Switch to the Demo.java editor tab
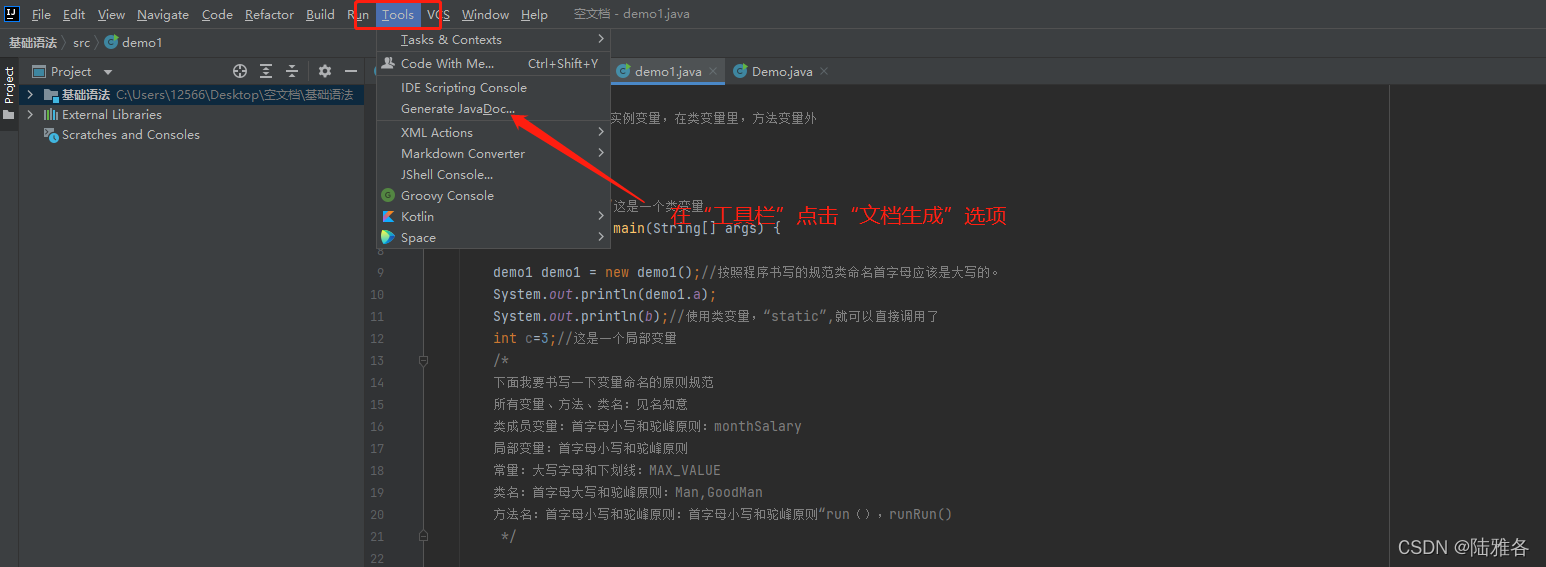Image resolution: width=1546 pixels, height=567 pixels. 782,72
